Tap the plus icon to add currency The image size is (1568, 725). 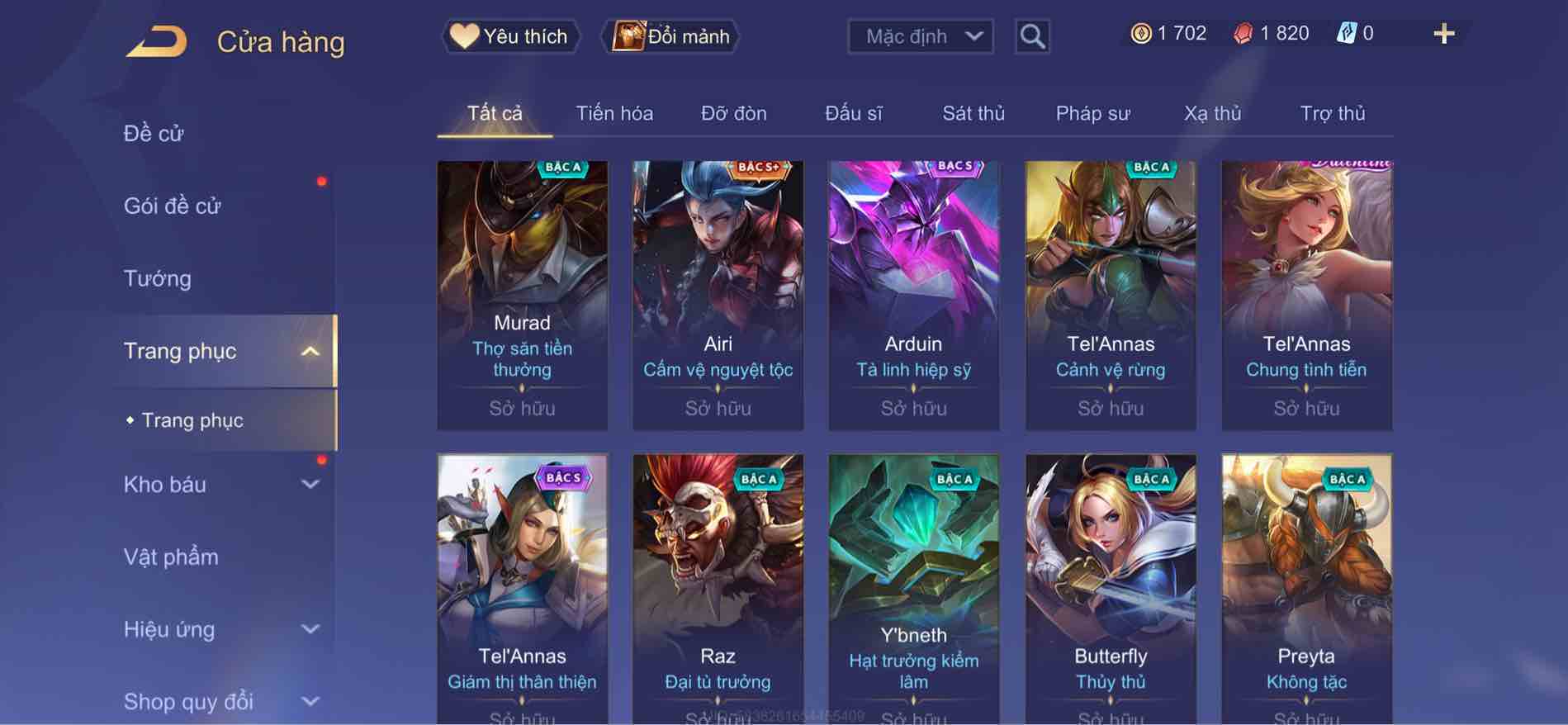(1444, 34)
